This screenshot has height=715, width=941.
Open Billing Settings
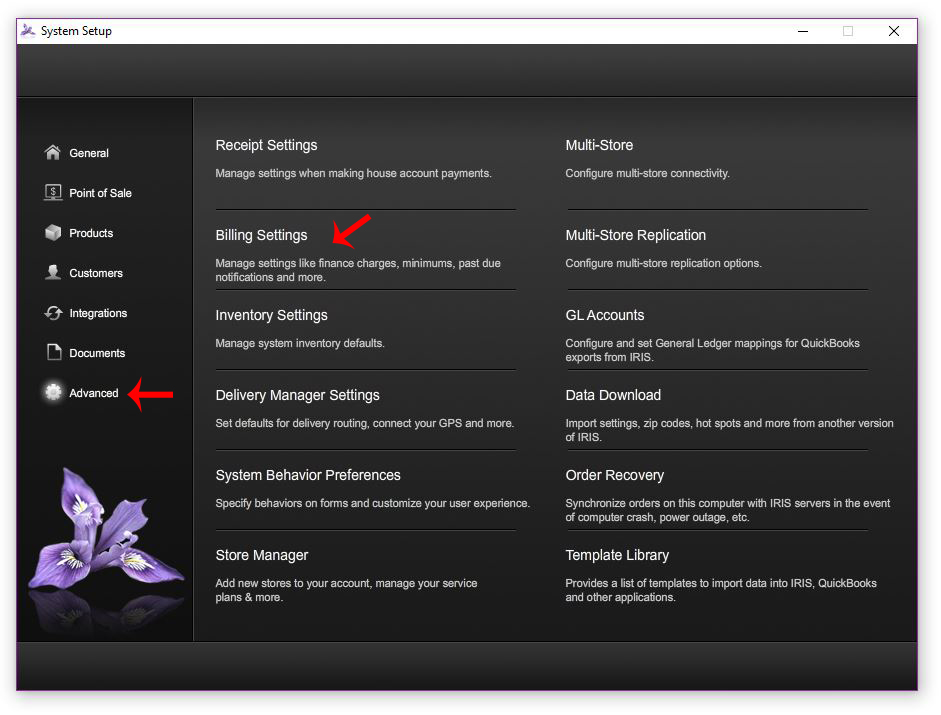(x=261, y=235)
